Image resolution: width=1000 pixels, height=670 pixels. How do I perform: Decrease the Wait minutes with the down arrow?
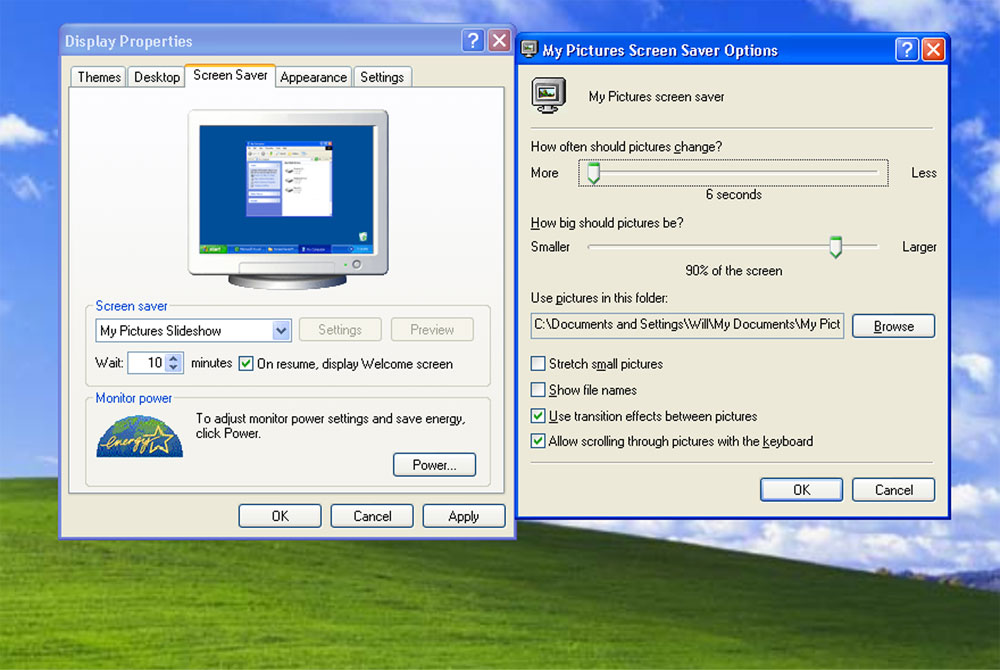coord(173,368)
